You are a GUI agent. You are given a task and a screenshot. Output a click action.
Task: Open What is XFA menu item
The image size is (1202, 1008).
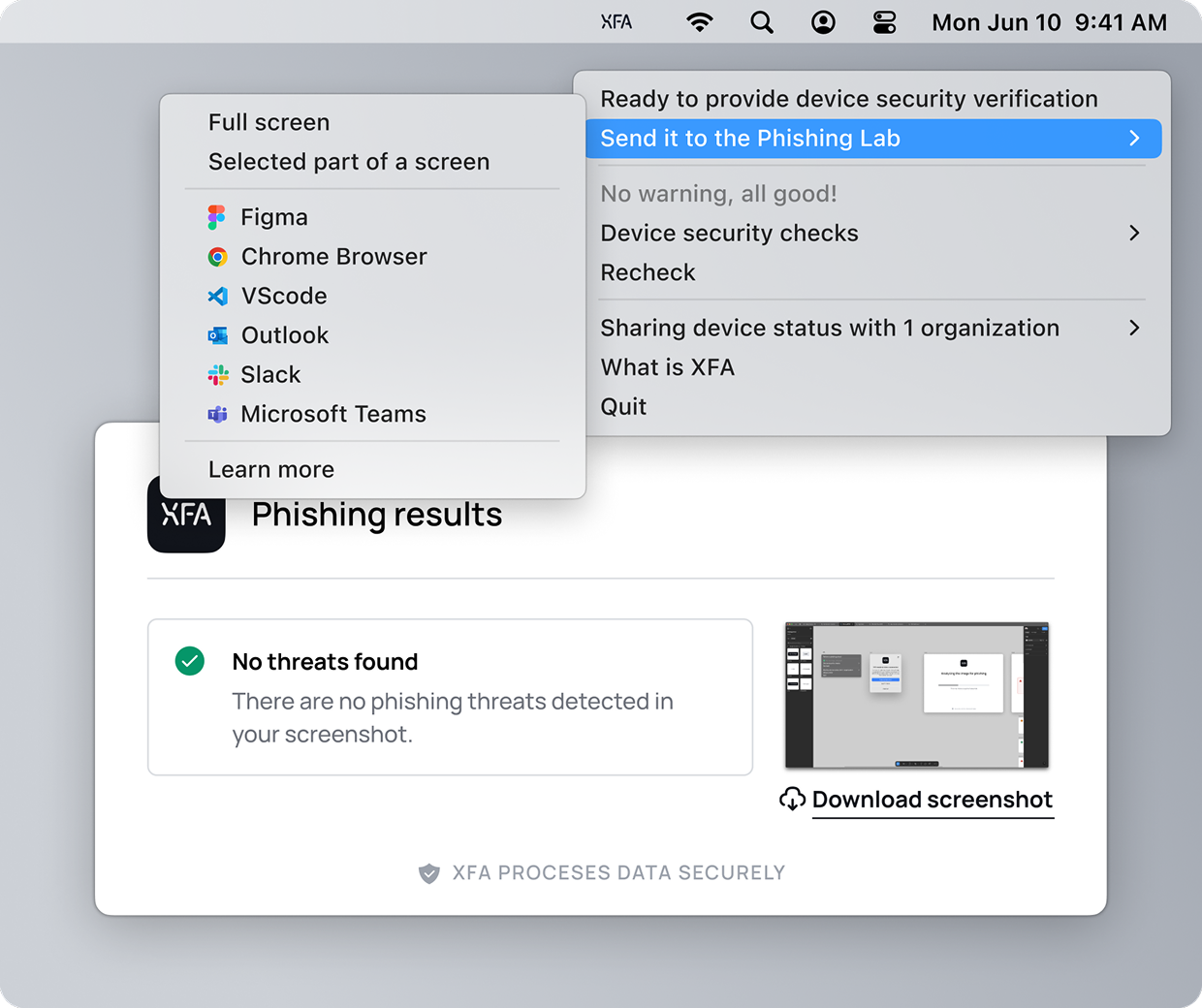coord(873,367)
